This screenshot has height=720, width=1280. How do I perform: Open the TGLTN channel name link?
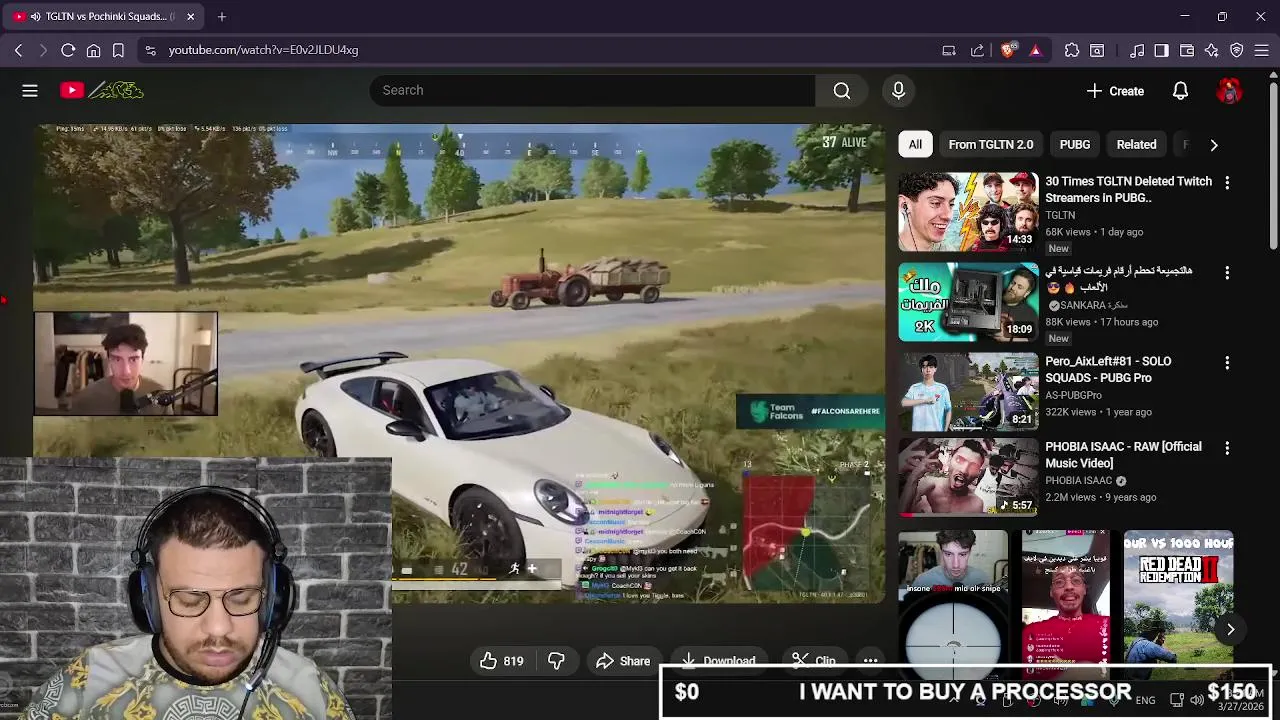click(1060, 215)
